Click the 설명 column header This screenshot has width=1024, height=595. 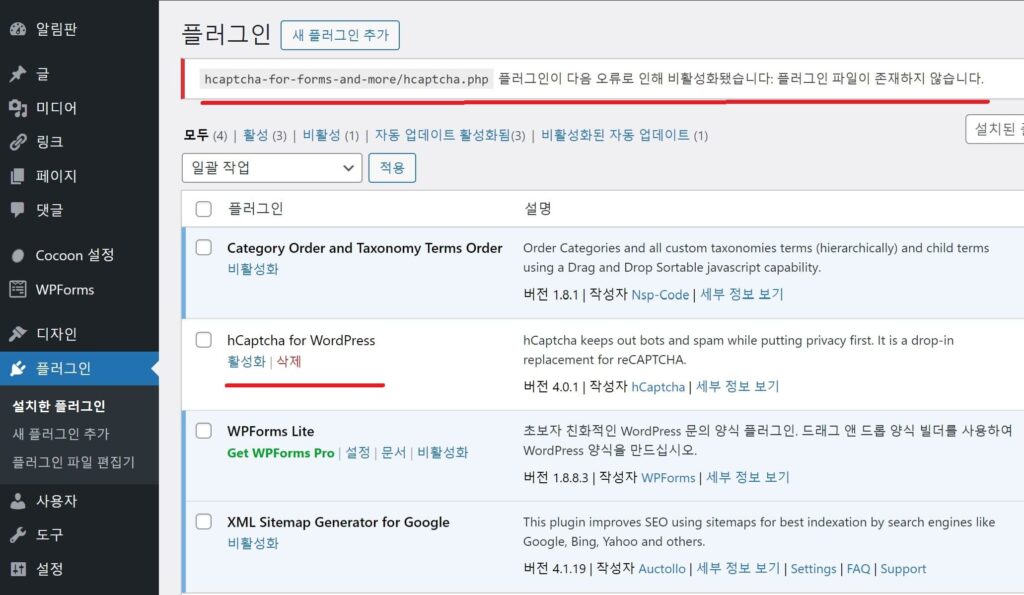coord(537,209)
